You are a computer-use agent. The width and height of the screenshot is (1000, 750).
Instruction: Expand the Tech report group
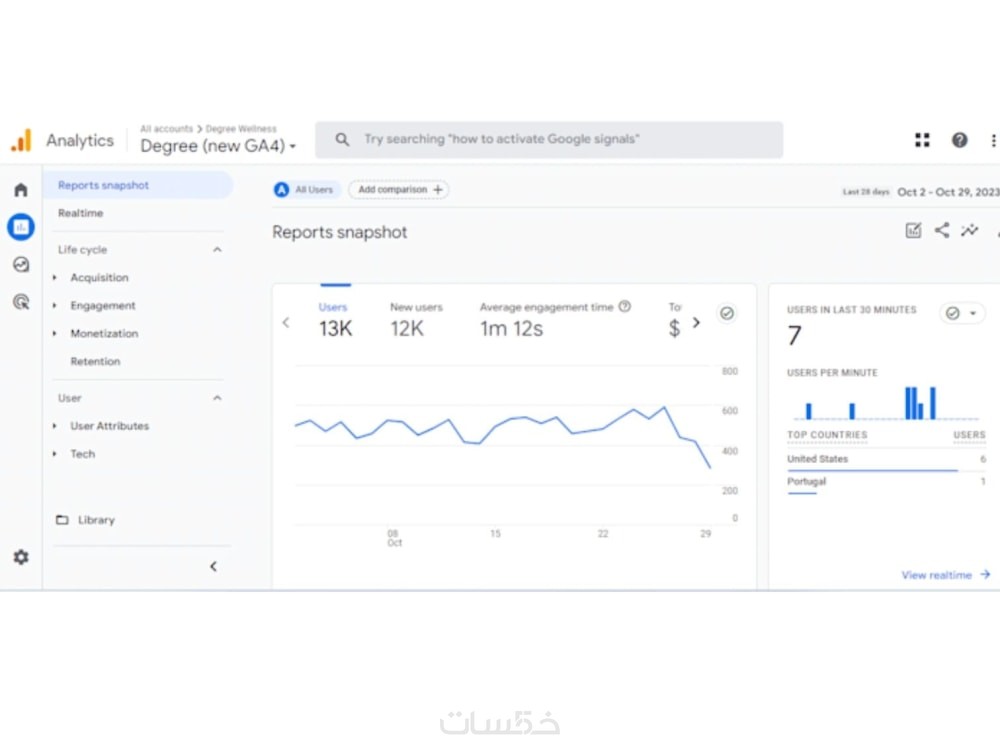(x=55, y=454)
